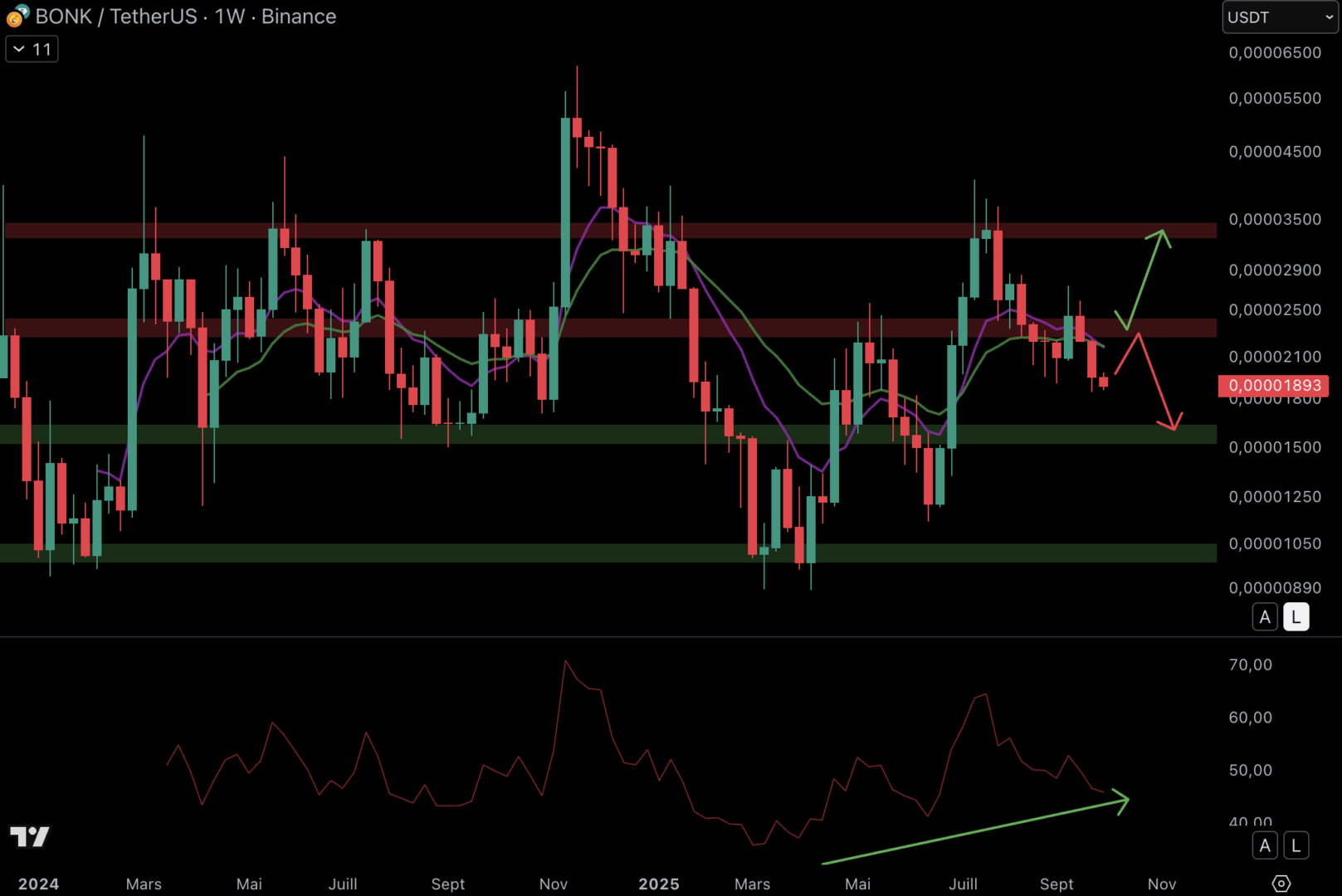Click the final Nov label on time axis
Viewport: 1342px width, 896px height.
(x=1162, y=884)
